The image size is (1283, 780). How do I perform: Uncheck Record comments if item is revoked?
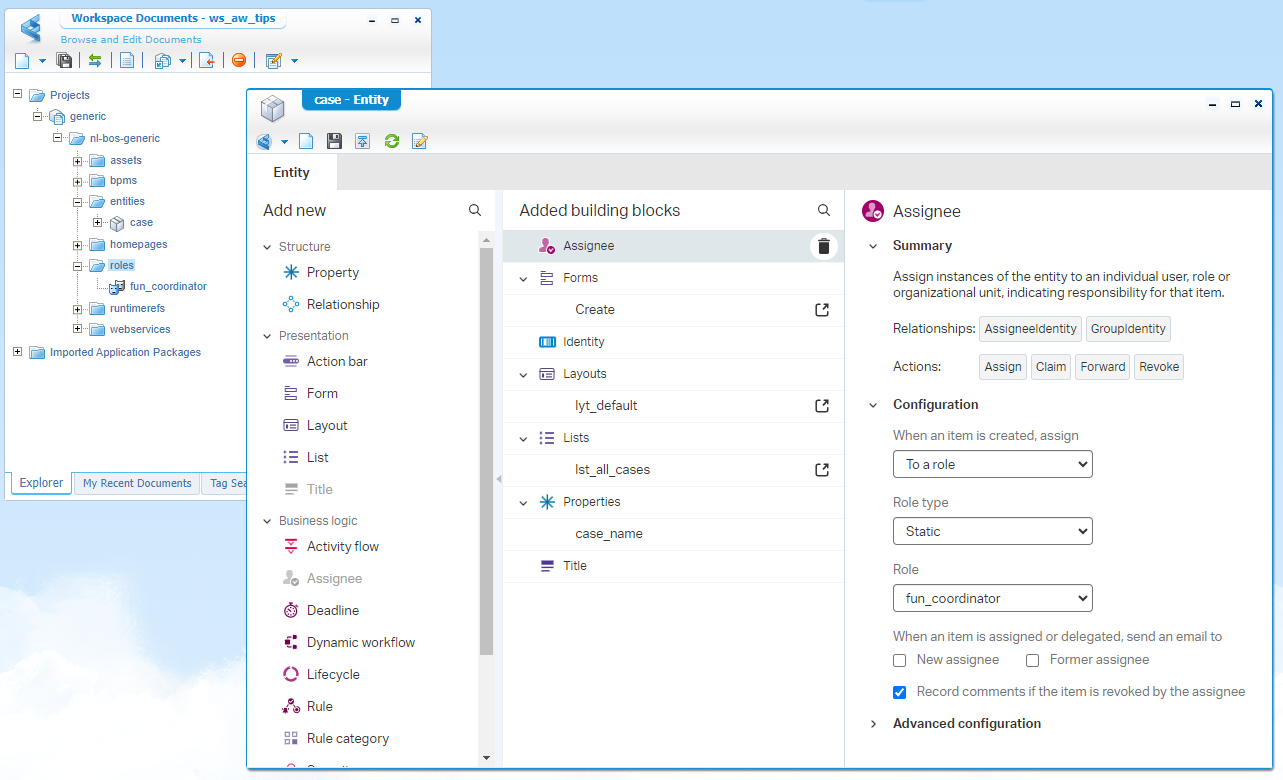coord(900,692)
